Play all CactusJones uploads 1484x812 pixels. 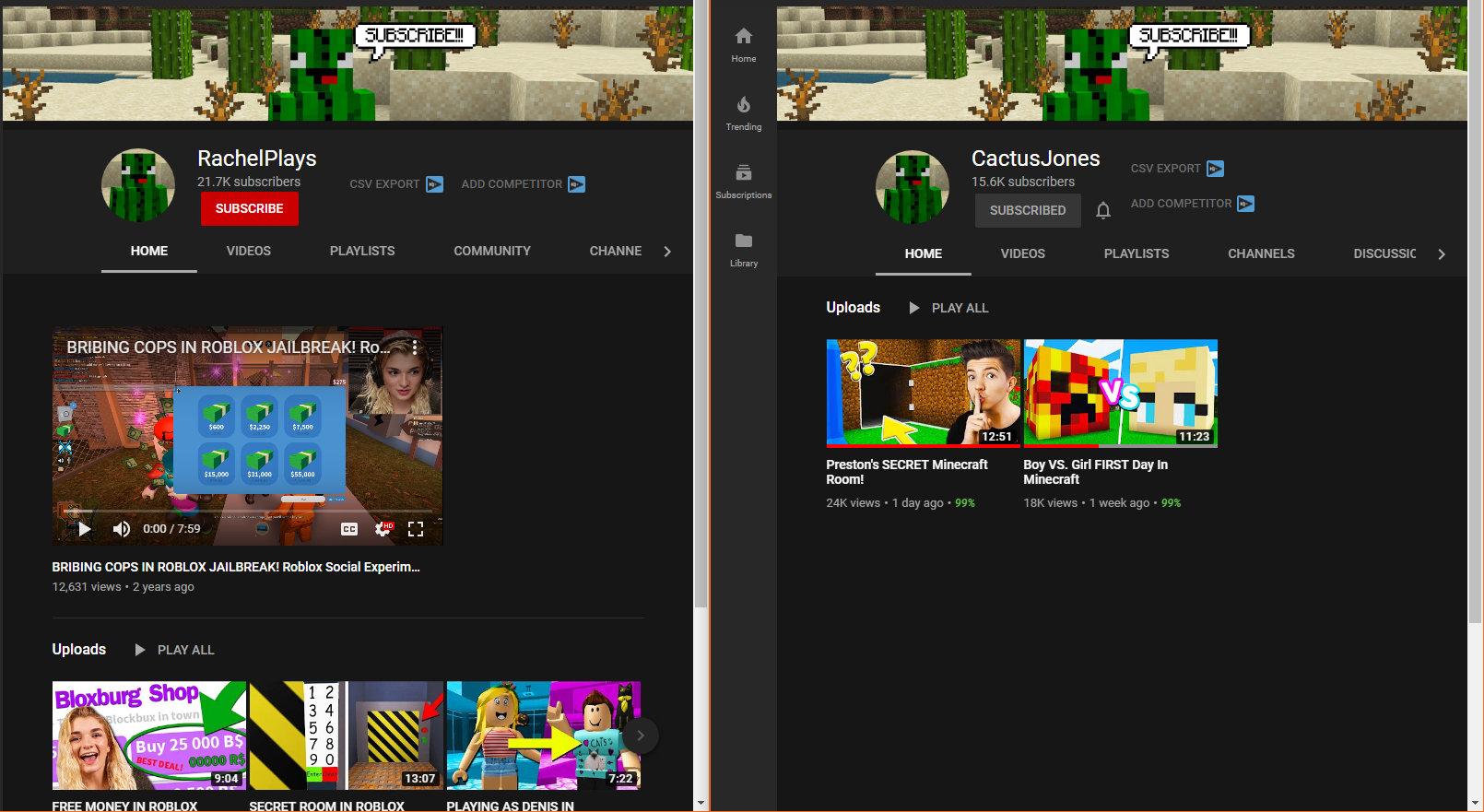tap(949, 308)
